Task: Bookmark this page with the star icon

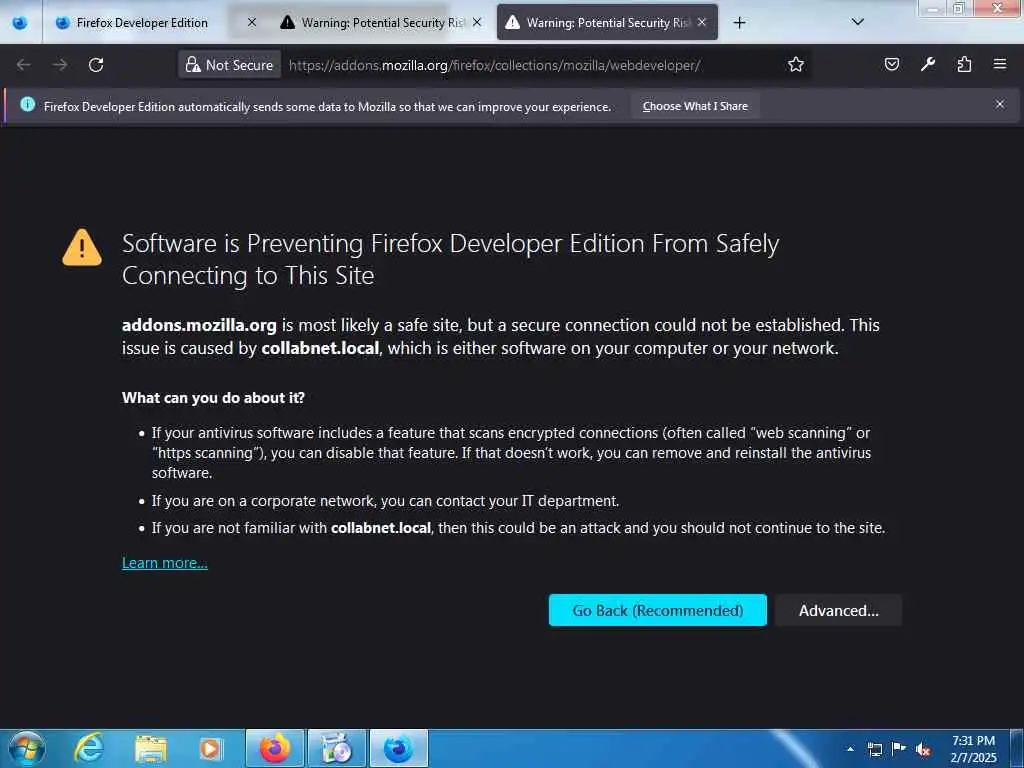Action: [795, 65]
